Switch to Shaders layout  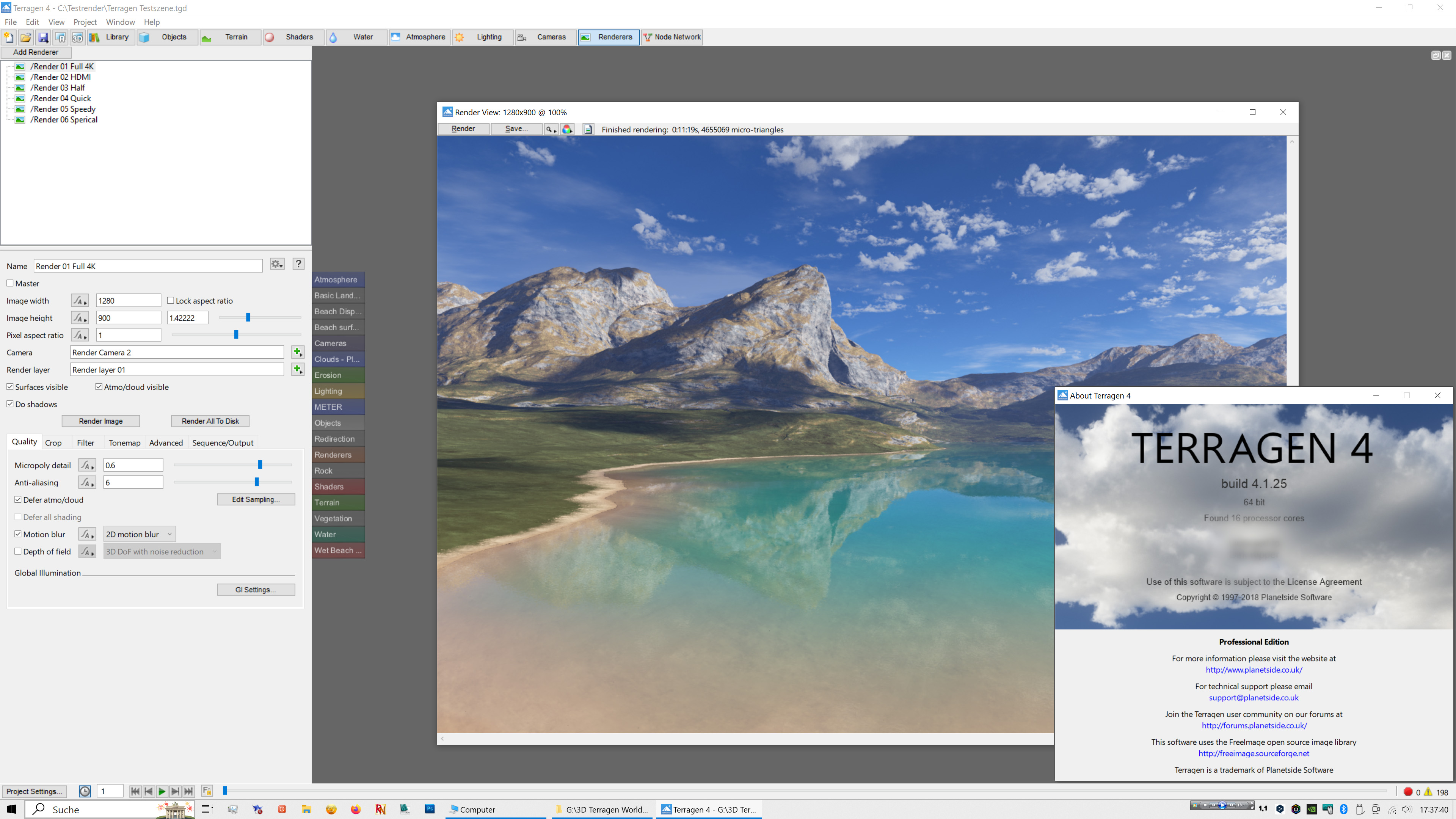(293, 37)
